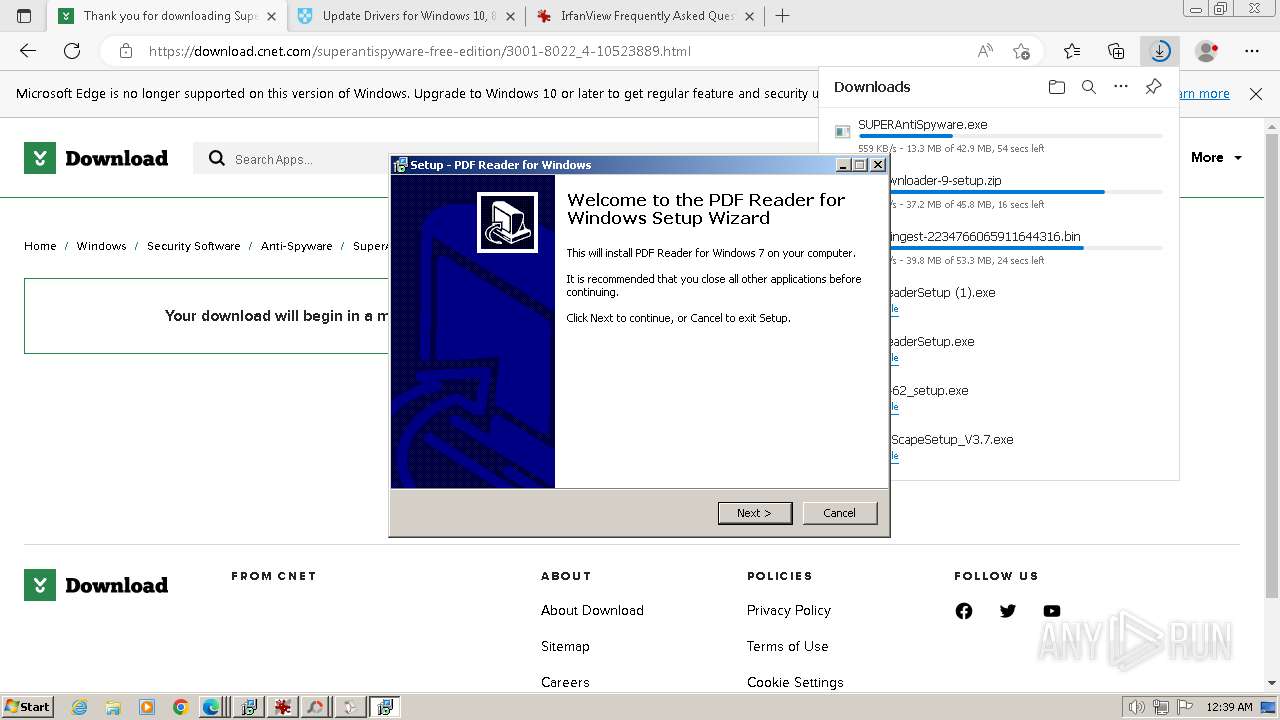The width and height of the screenshot is (1280, 720).
Task: Go back to the previous page in Edge
Action: [28, 51]
